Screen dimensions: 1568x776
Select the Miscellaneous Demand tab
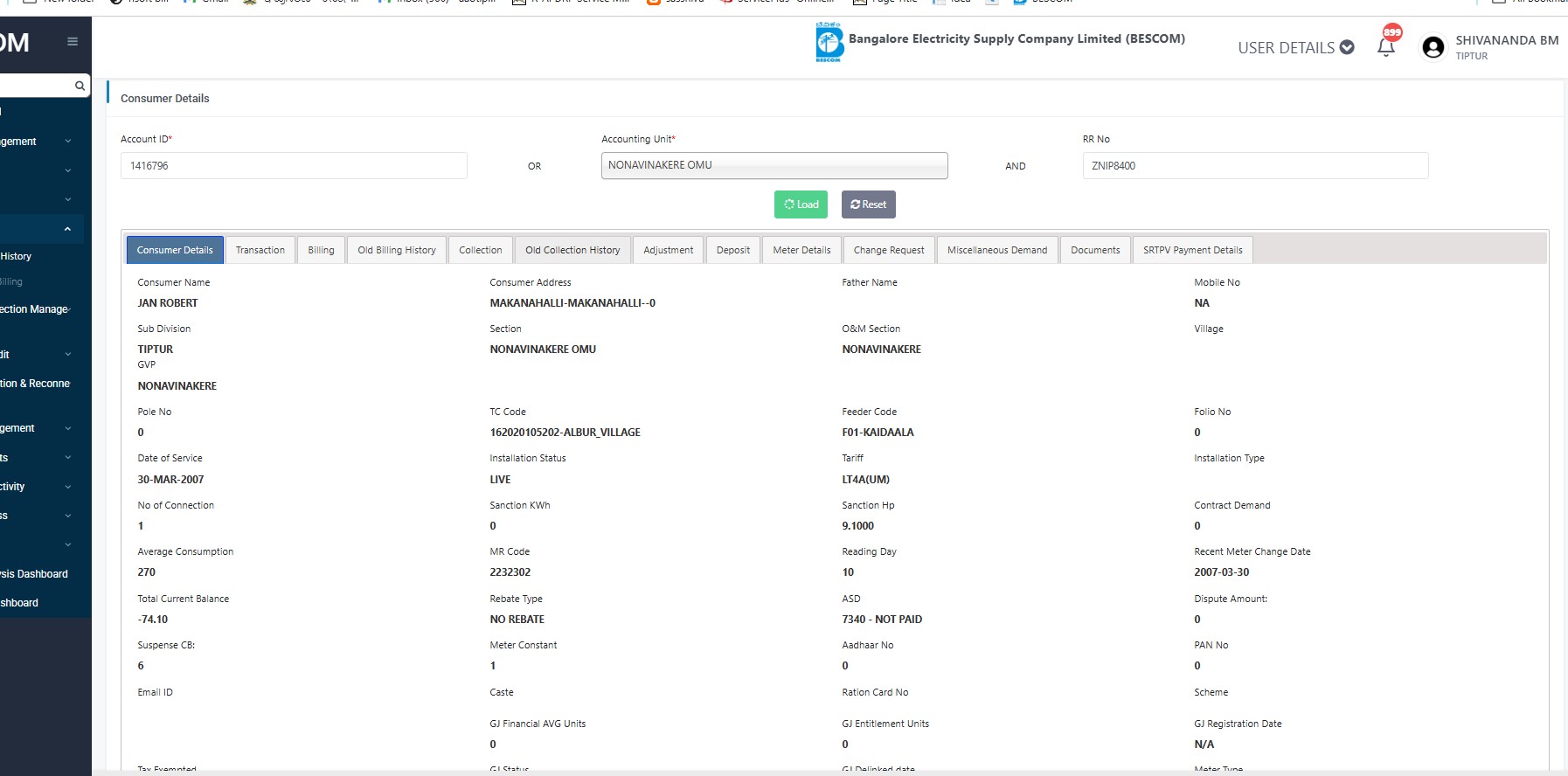coord(997,250)
